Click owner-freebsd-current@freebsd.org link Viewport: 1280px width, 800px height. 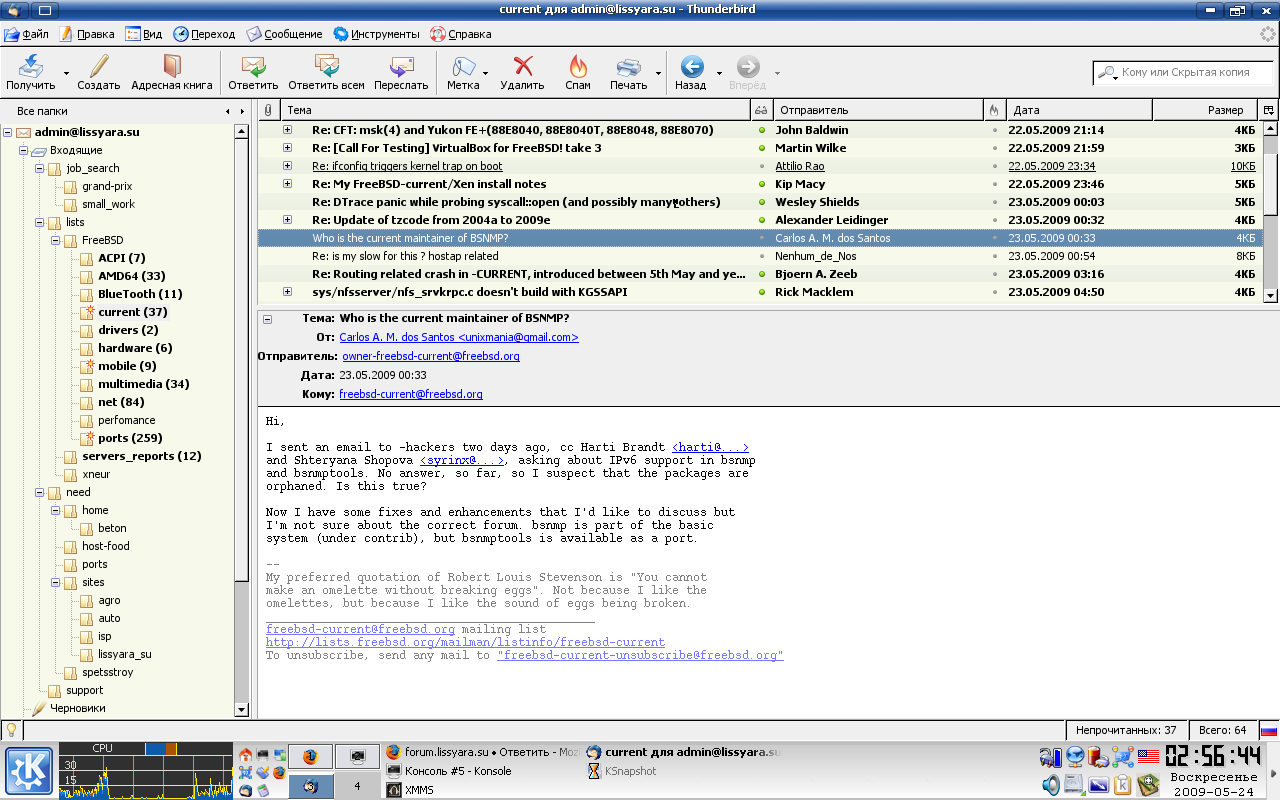pyautogui.click(x=431, y=356)
